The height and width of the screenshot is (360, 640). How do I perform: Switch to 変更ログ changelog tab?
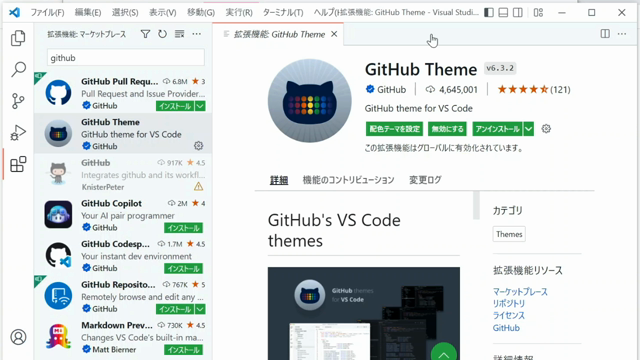(425, 180)
